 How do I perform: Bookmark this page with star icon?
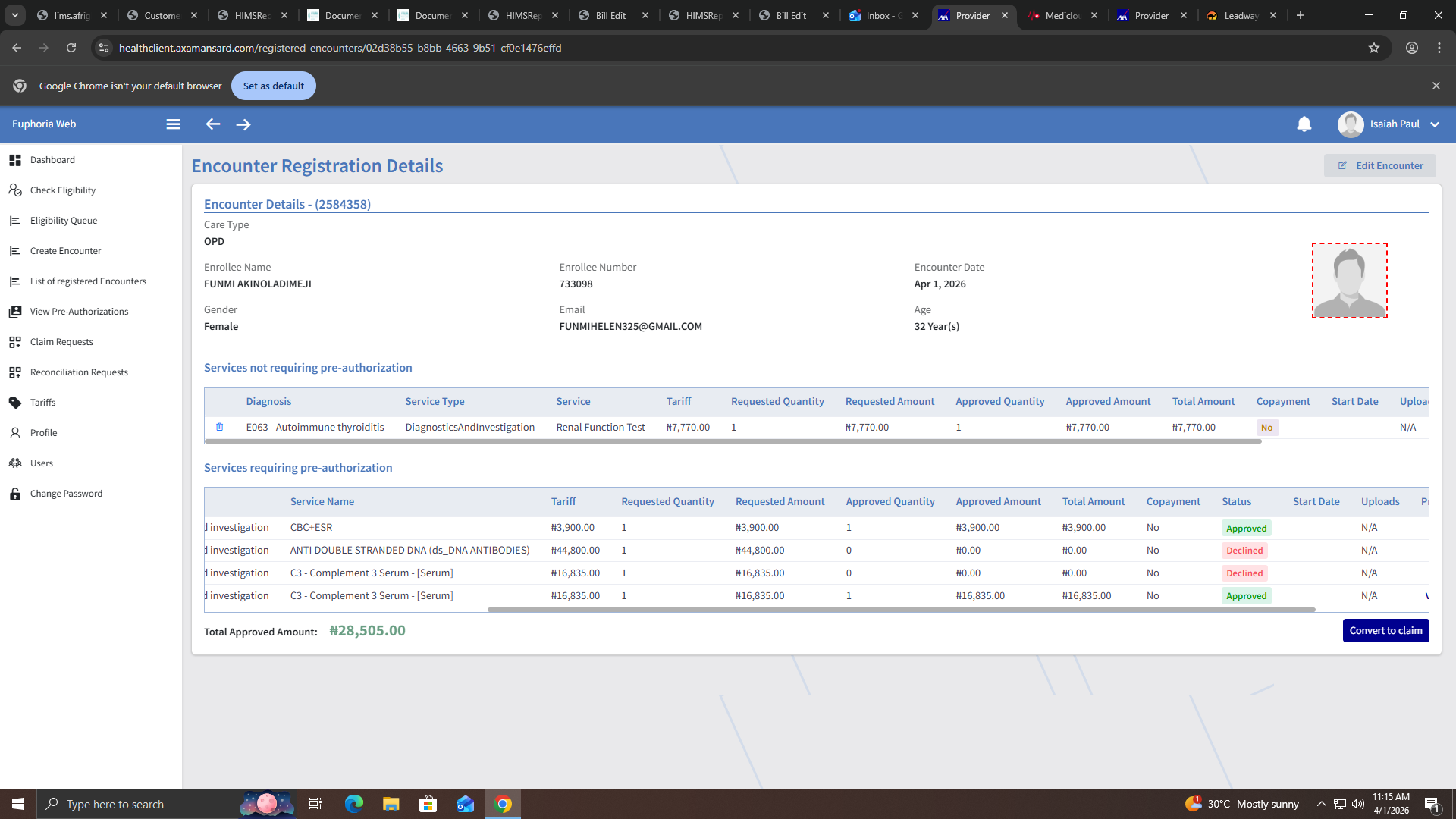coord(1374,48)
